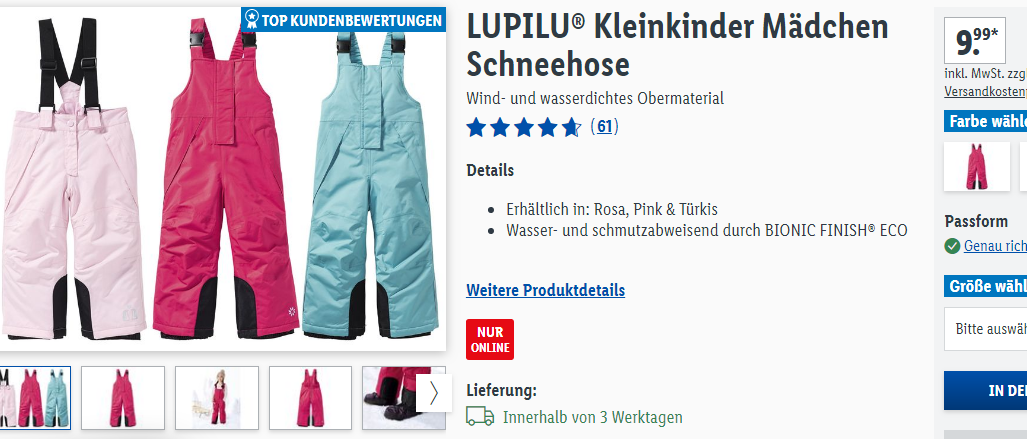Click the 9.99 price box
Image resolution: width=1027 pixels, height=439 pixels.
pos(975,41)
